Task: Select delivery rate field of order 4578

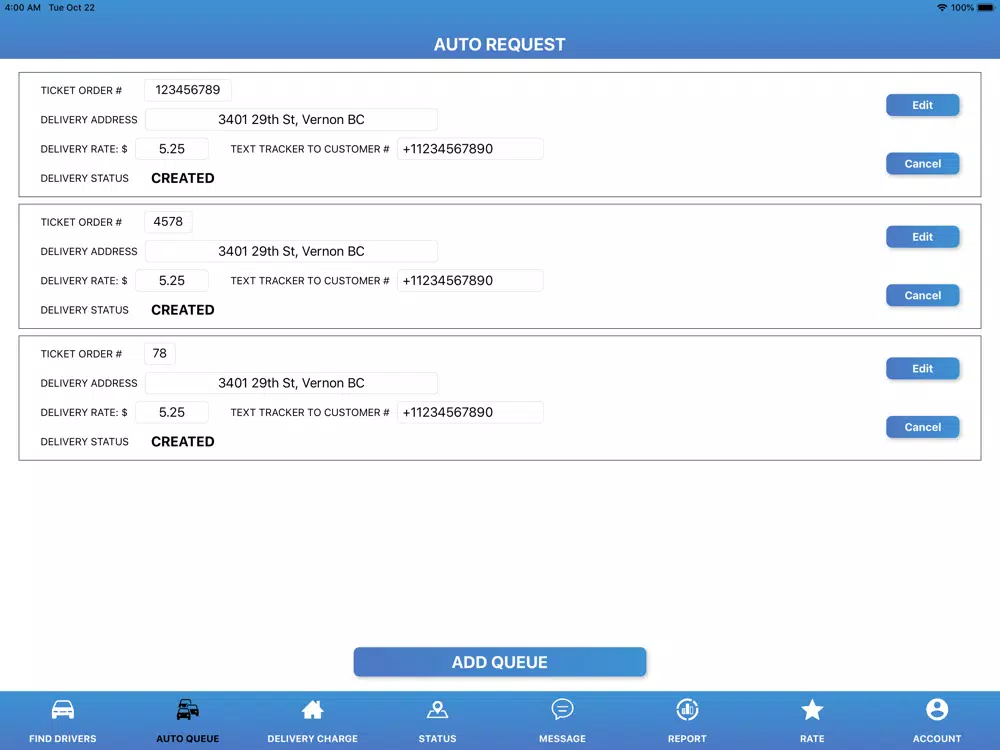Action: [172, 281]
